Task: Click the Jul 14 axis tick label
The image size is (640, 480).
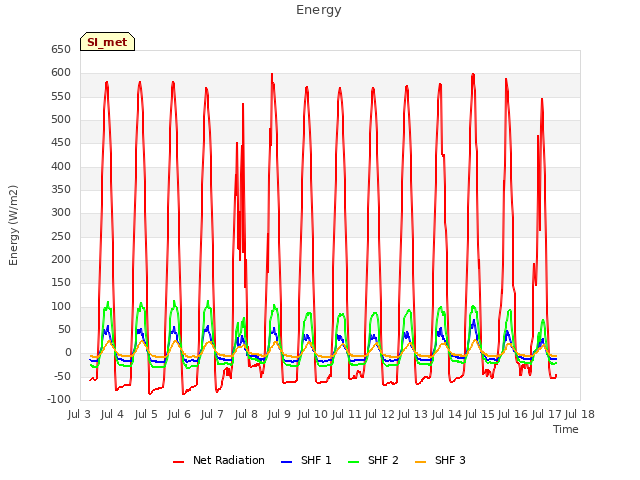Action: (446, 414)
